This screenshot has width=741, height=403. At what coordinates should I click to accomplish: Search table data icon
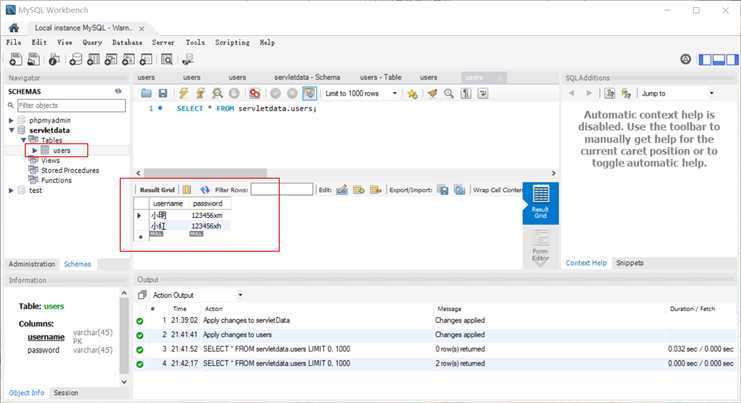click(x=166, y=59)
